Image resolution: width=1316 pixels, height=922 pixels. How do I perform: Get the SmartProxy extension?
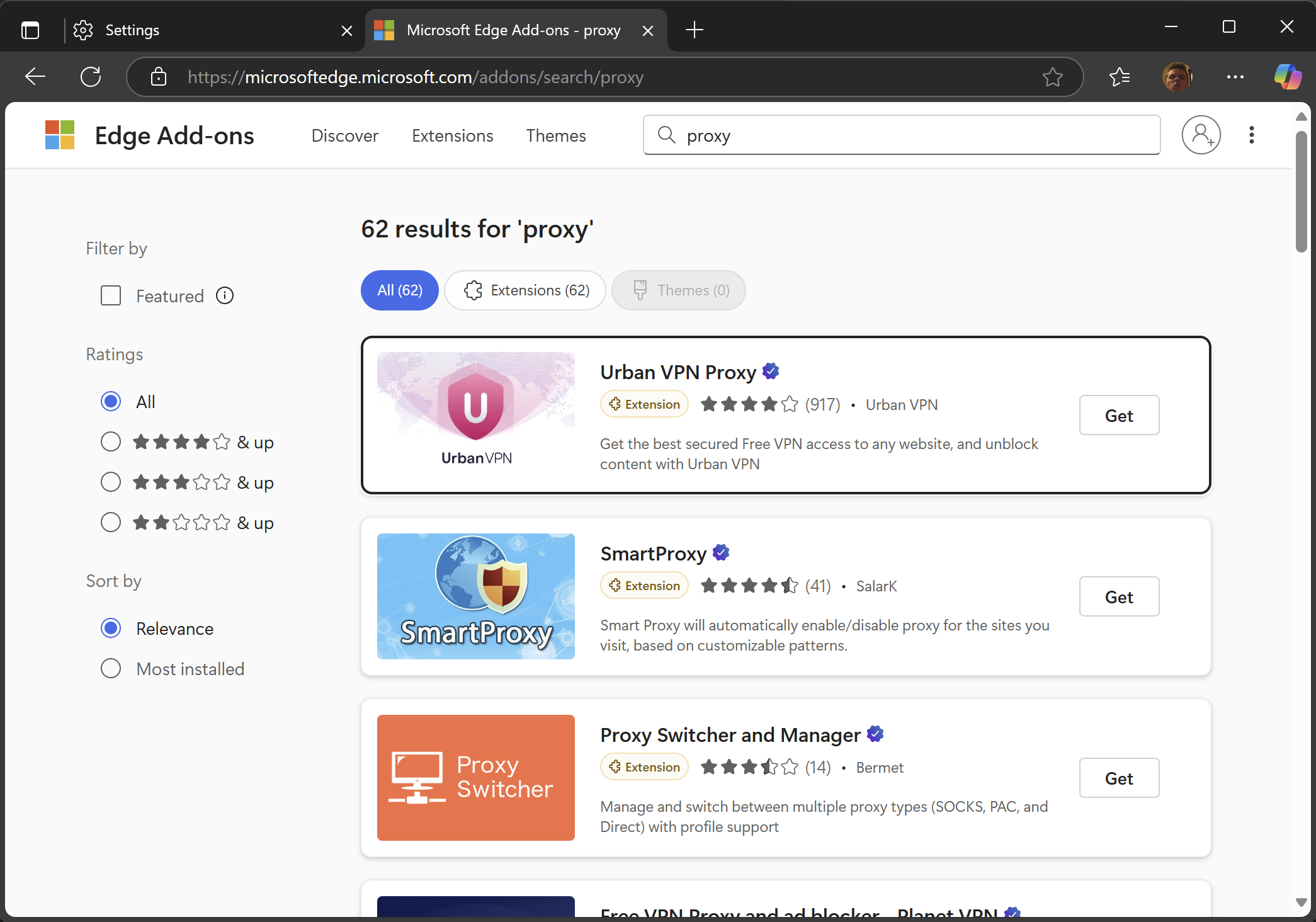(1120, 596)
